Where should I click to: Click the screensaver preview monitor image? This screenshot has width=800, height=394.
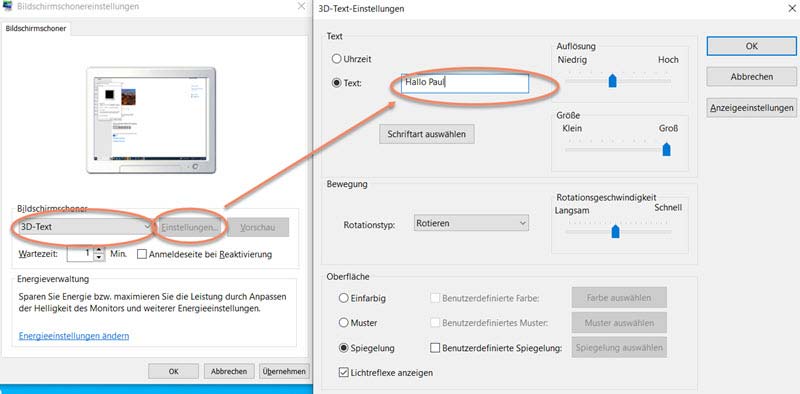pyautogui.click(x=151, y=120)
